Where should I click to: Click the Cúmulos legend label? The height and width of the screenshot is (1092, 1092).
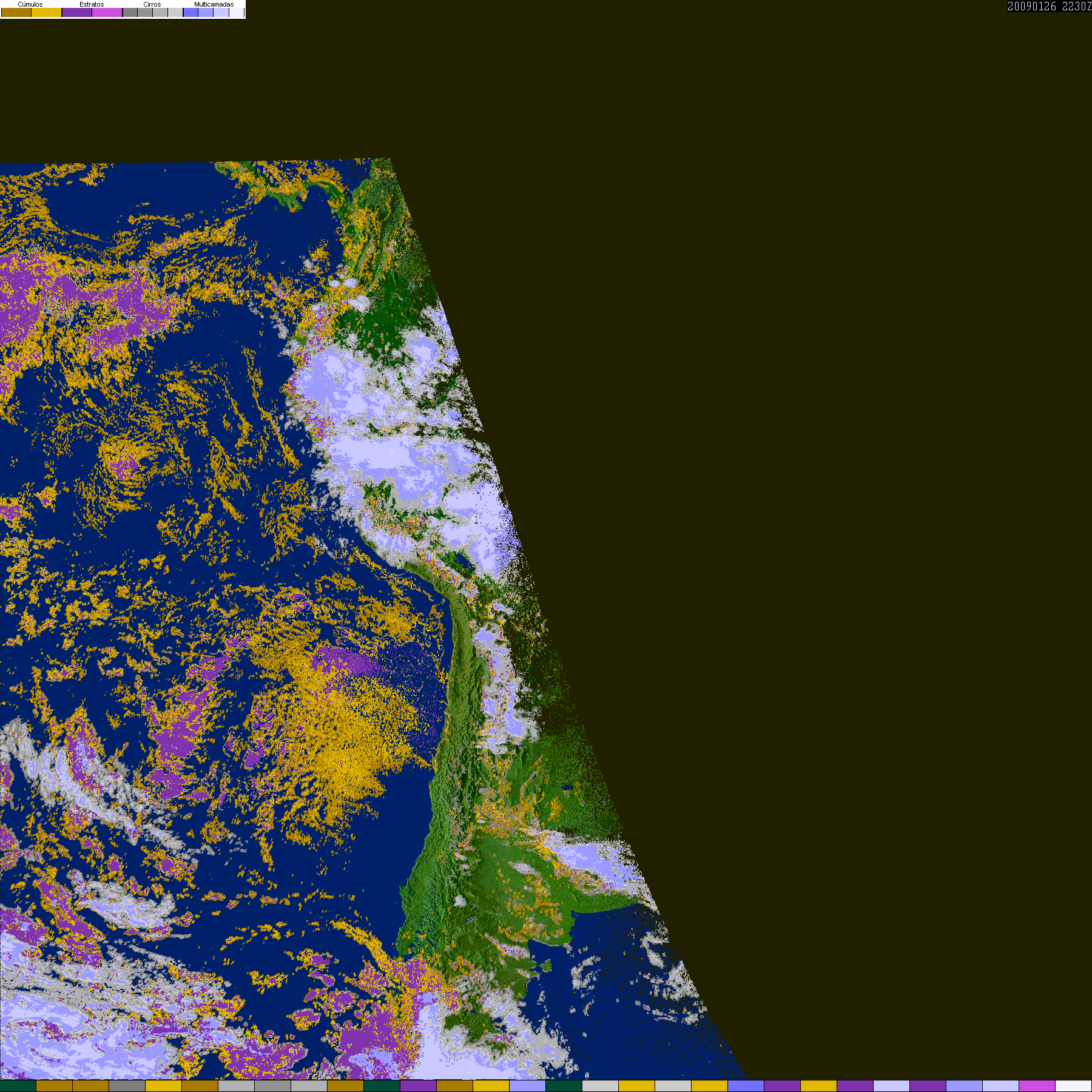(x=30, y=4)
